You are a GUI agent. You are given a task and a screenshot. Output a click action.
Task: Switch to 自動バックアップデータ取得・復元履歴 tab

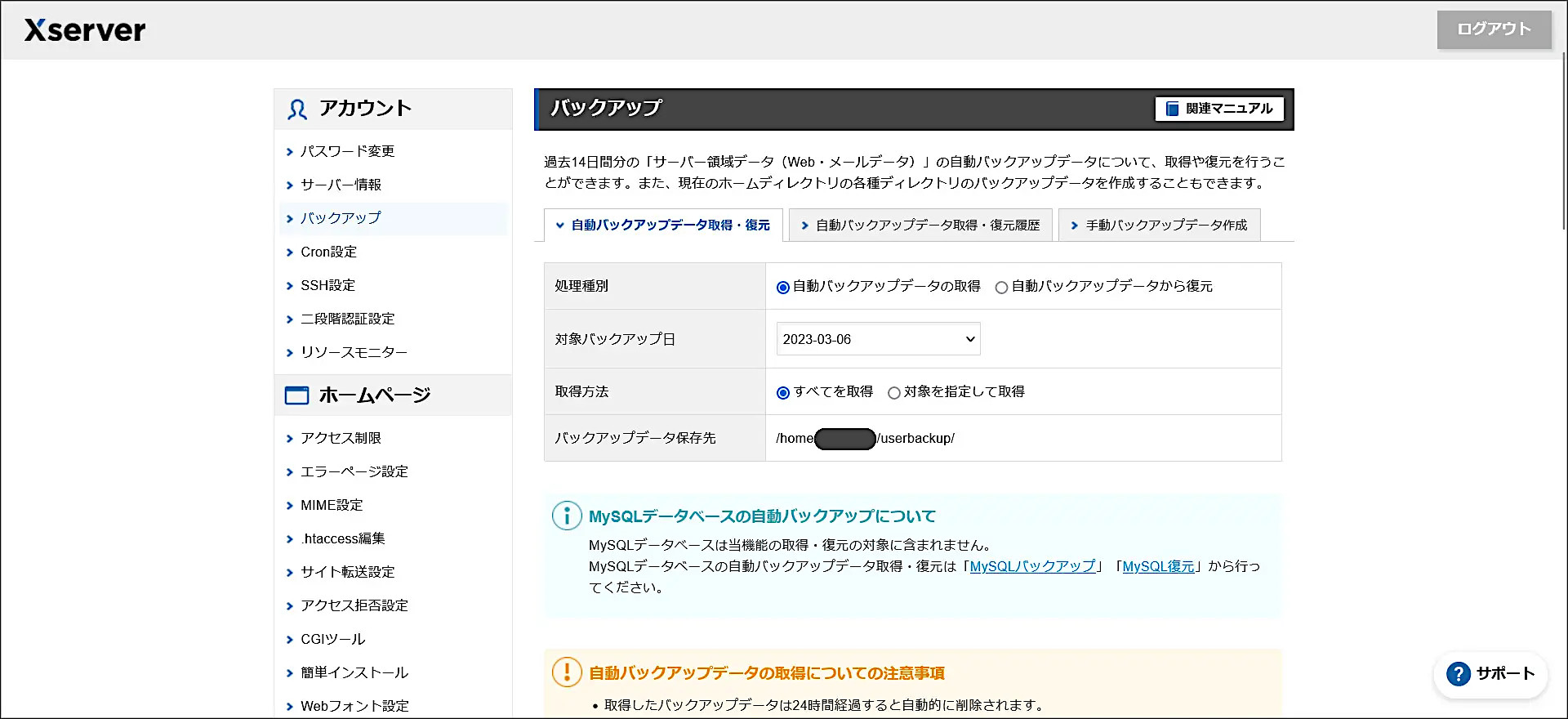tap(920, 226)
